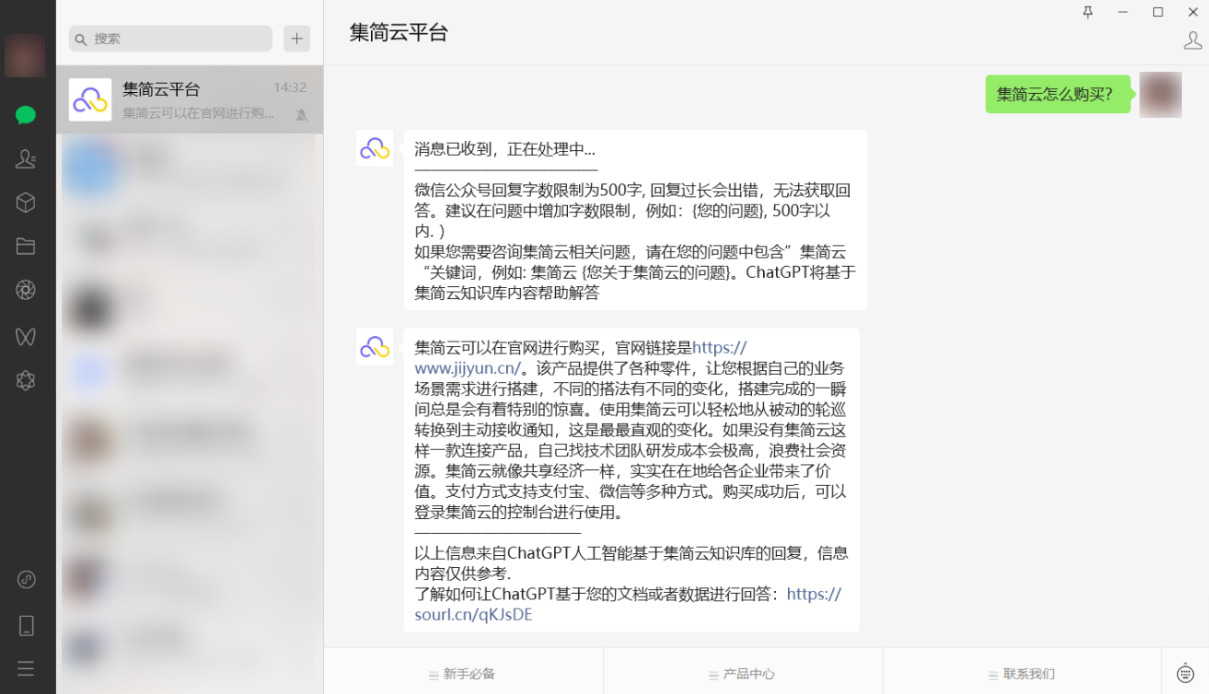Close the WeChat window
The width and height of the screenshot is (1209, 694).
pos(1193,12)
